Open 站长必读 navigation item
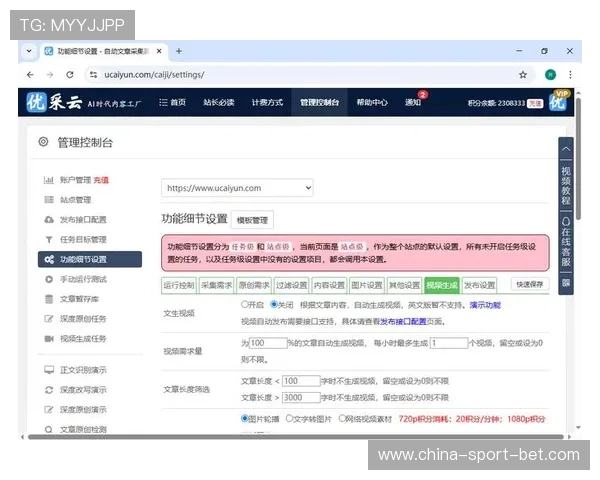This screenshot has width=600, height=480. pyautogui.click(x=218, y=102)
